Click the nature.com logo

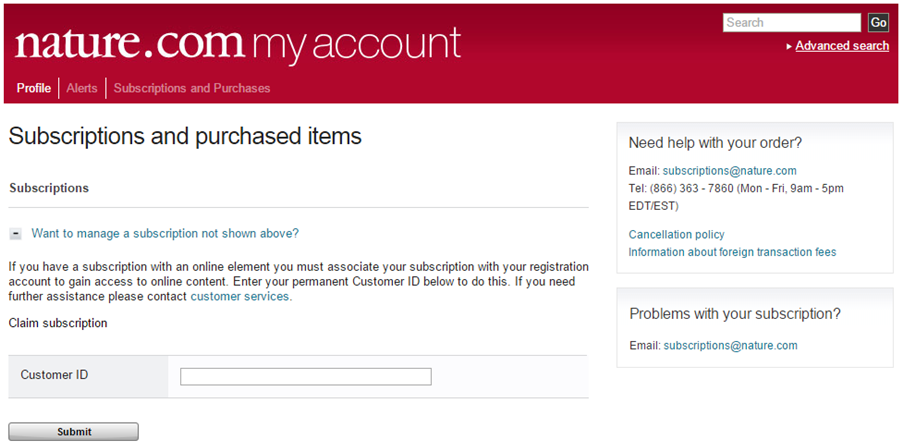(131, 44)
